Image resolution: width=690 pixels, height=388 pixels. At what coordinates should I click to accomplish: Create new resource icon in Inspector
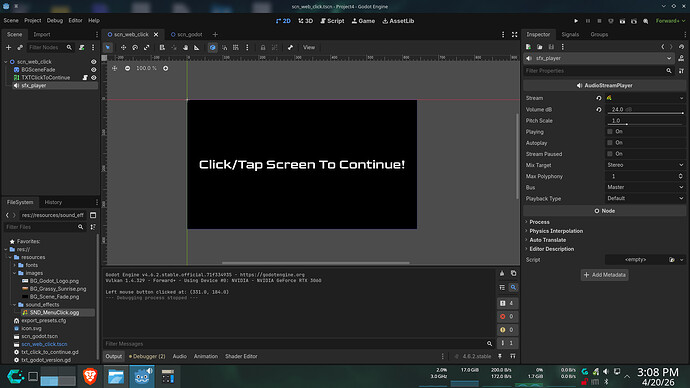tap(529, 47)
